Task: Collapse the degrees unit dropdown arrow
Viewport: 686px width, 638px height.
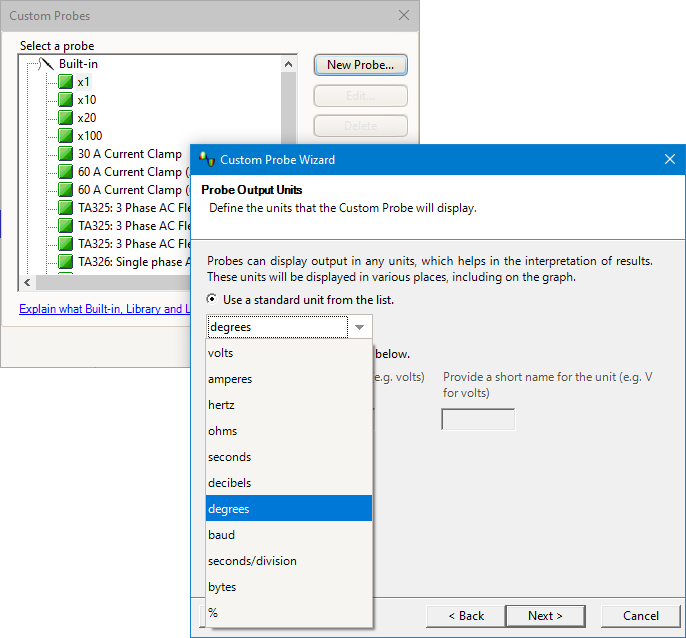Action: tap(359, 327)
